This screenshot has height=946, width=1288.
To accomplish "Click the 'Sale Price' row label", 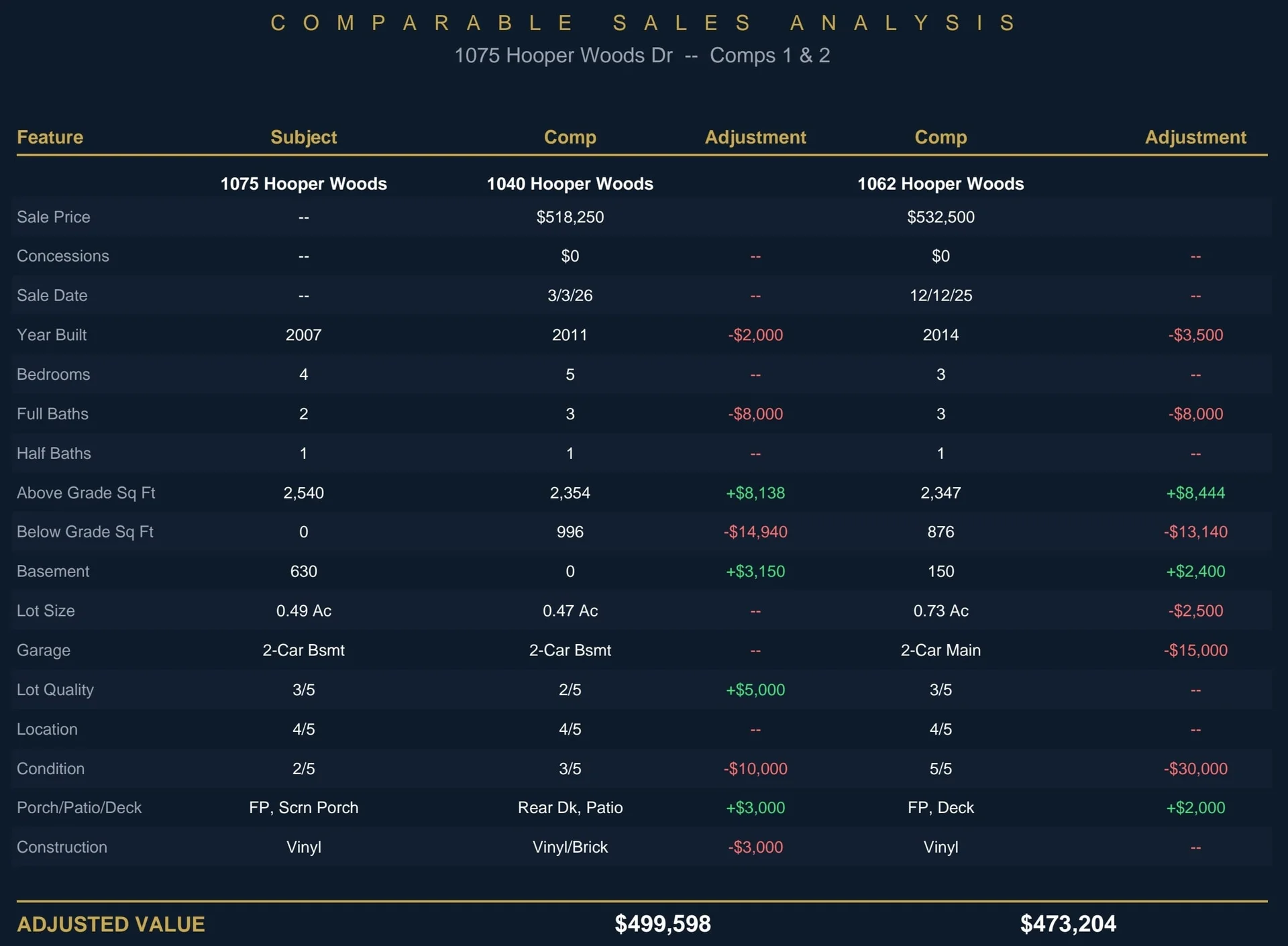I will click(53, 217).
